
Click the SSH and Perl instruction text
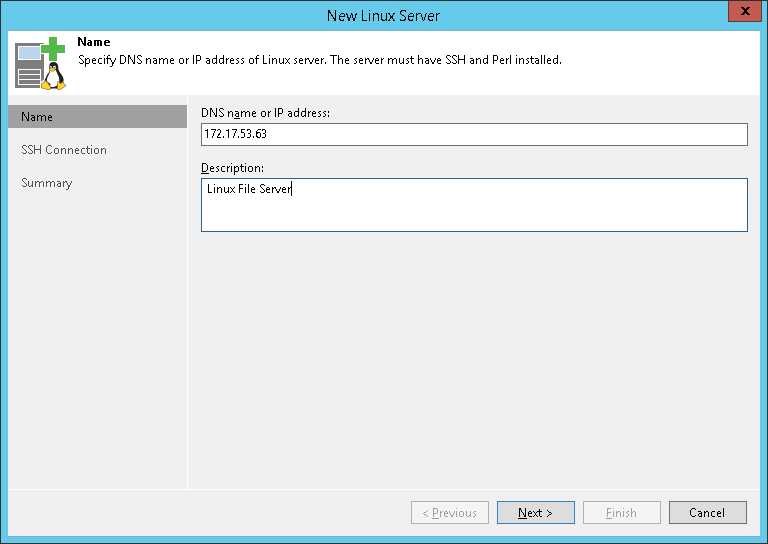pyautogui.click(x=319, y=60)
